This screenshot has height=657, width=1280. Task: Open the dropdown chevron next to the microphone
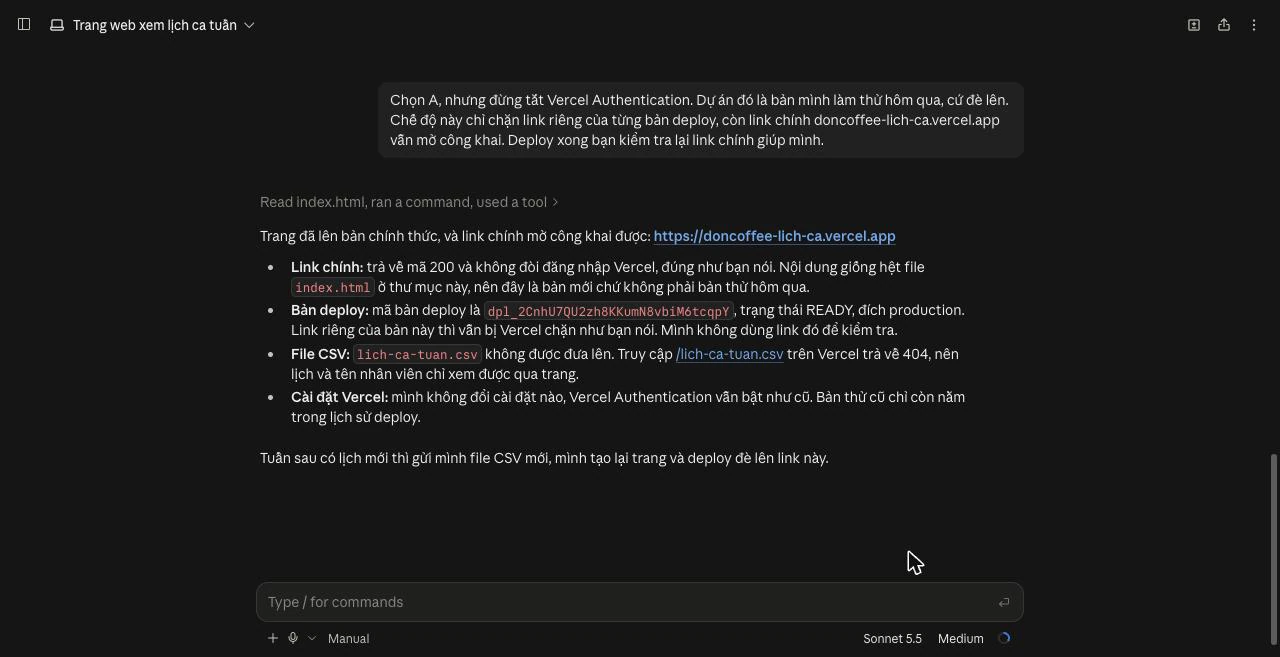pos(312,638)
